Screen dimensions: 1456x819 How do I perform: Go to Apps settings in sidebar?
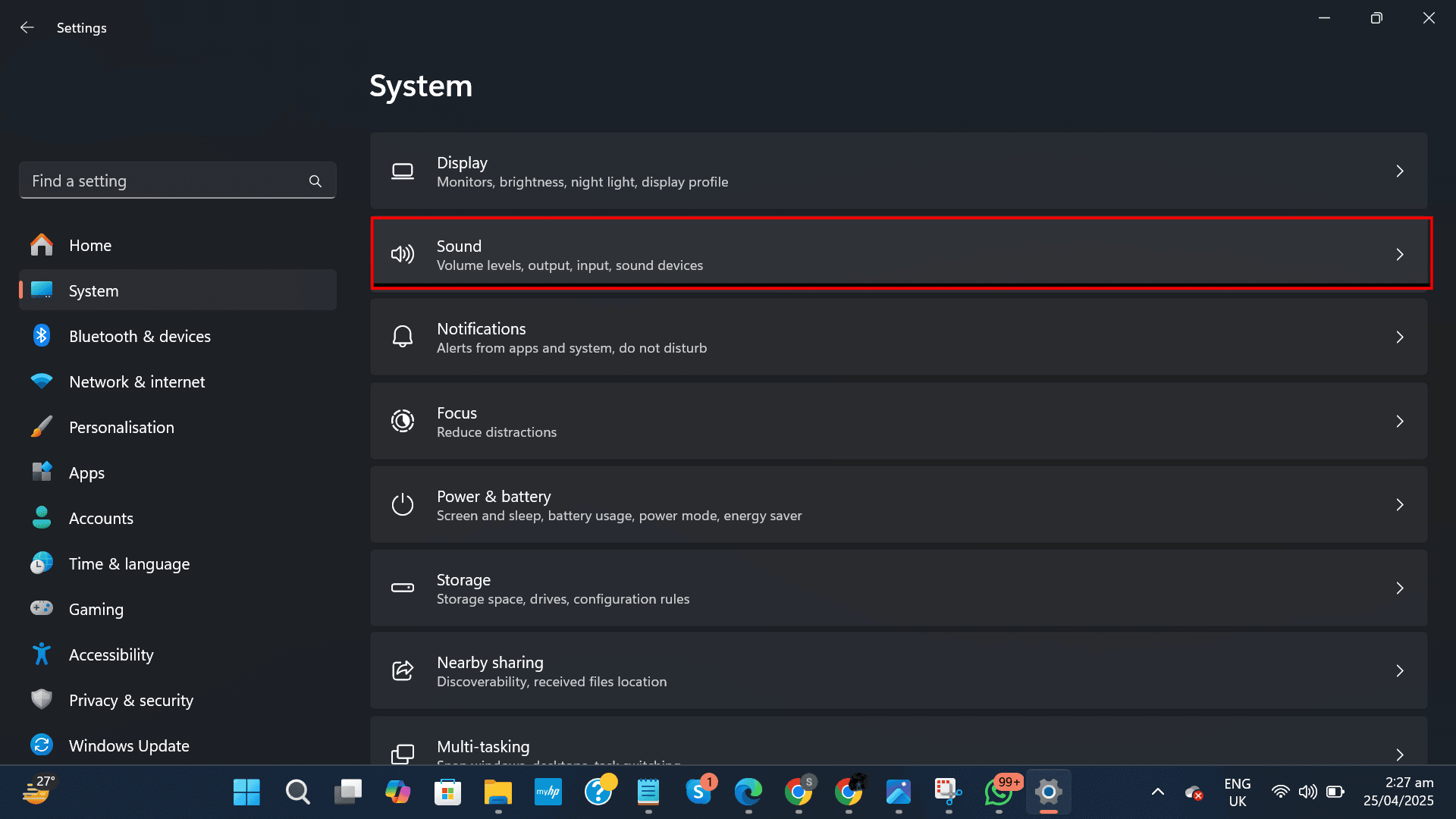86,472
